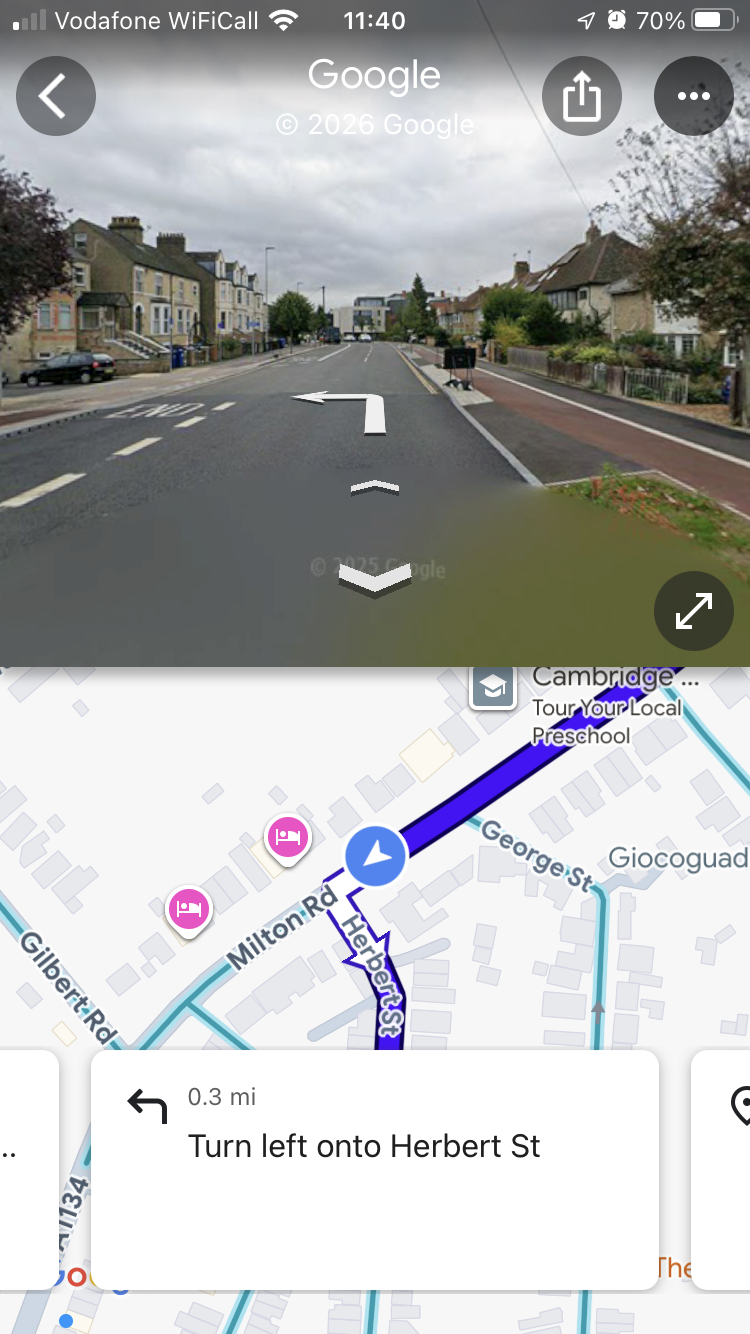Tap the blue navigation position marker

[x=375, y=856]
